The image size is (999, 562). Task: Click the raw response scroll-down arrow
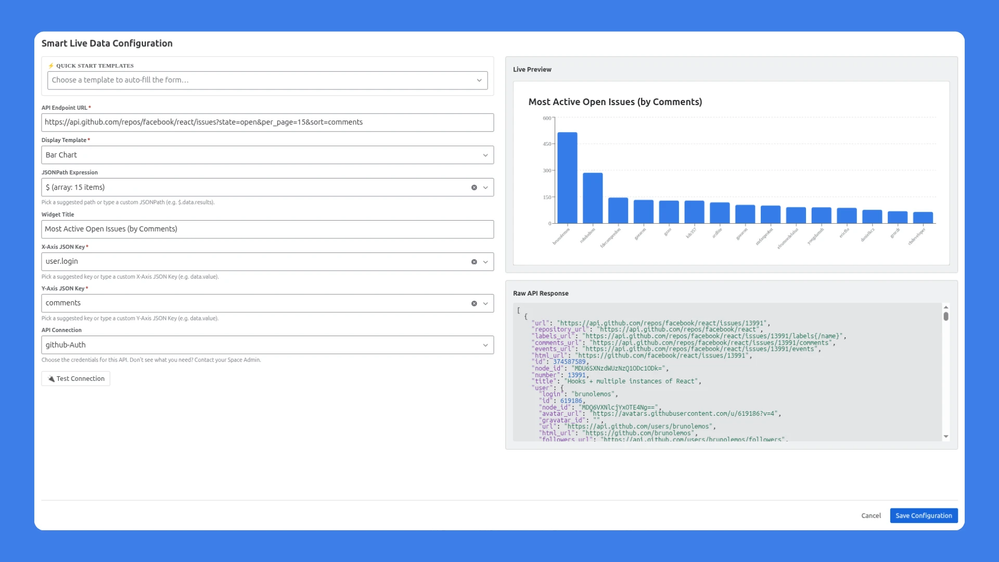point(945,436)
